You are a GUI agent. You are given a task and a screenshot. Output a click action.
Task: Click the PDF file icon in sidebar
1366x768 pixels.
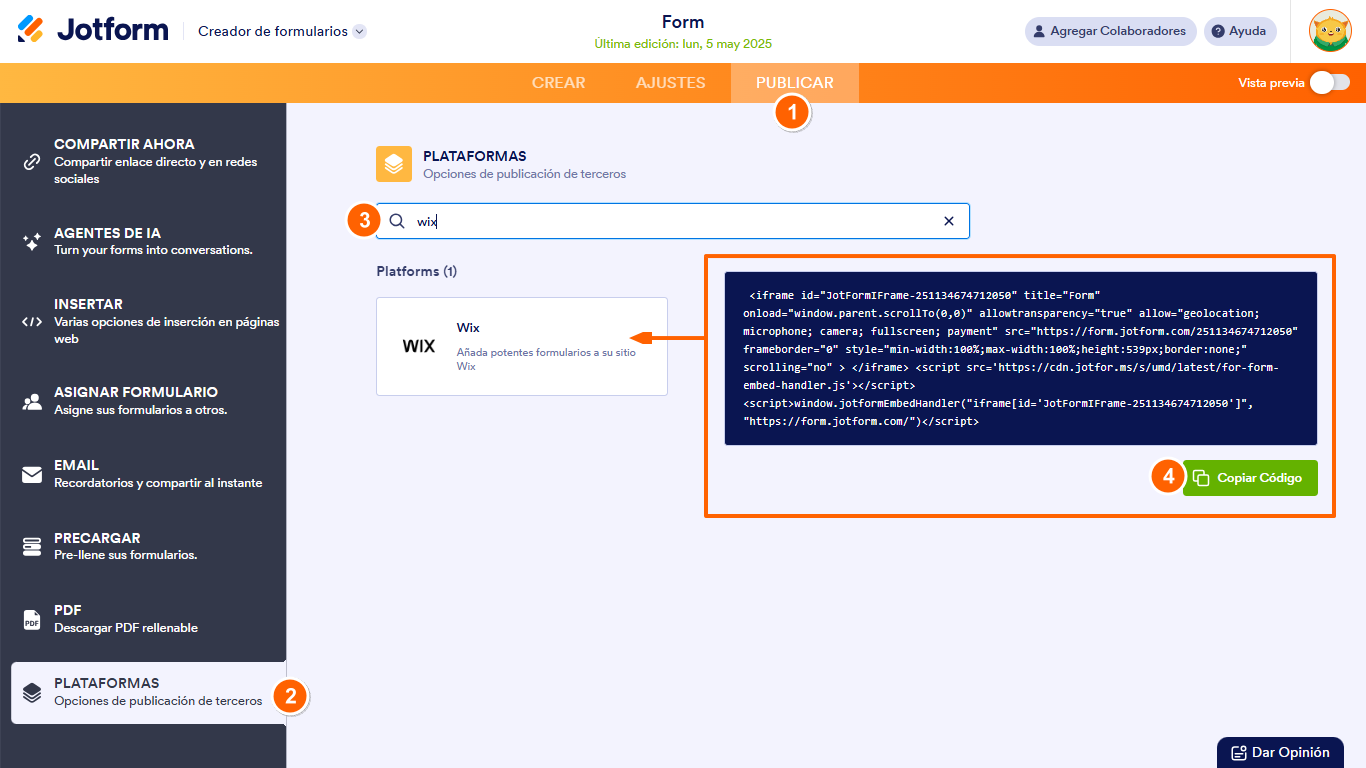pos(32,619)
